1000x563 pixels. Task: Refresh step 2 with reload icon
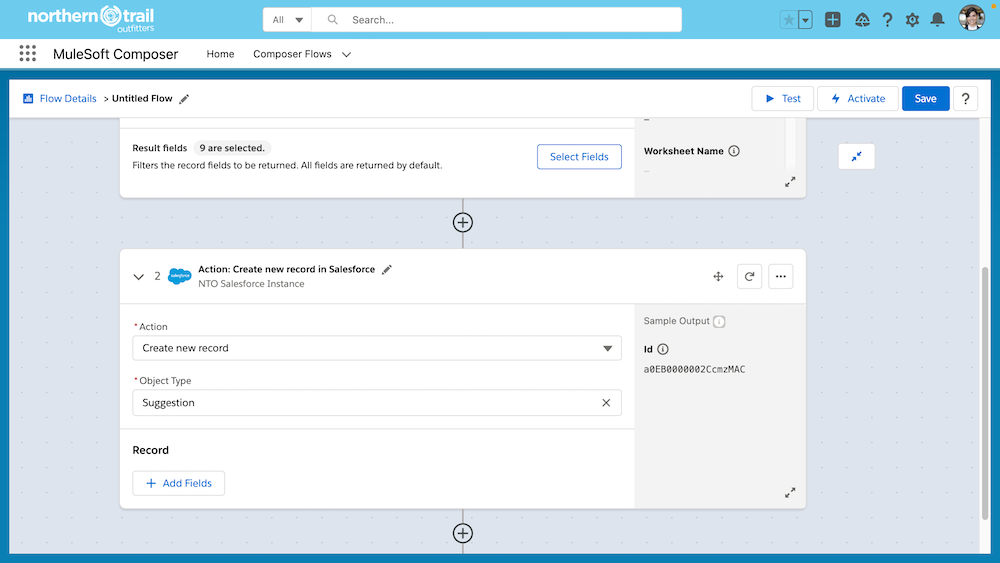749,277
